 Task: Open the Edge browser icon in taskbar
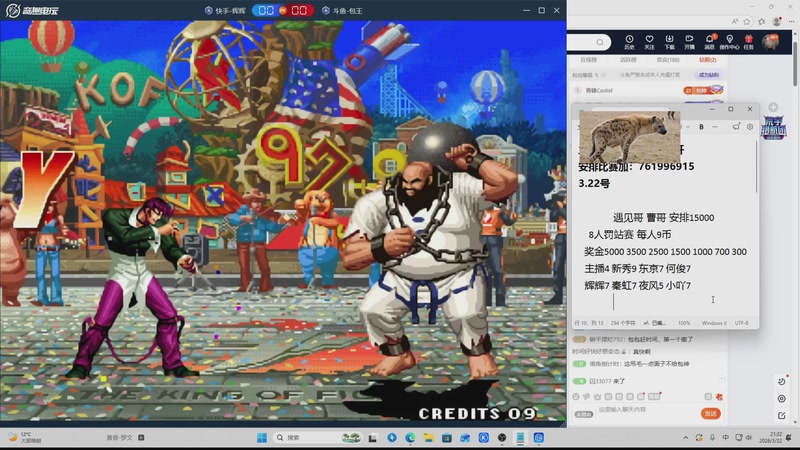point(410,438)
